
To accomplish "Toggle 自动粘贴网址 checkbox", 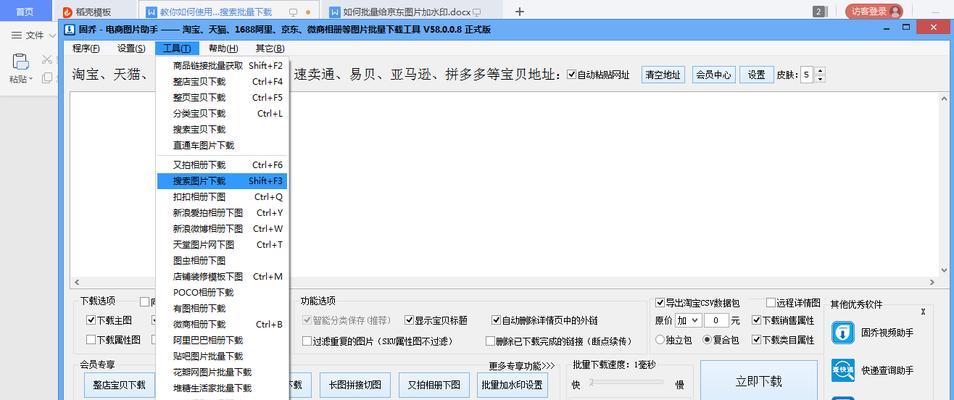I will click(x=571, y=75).
